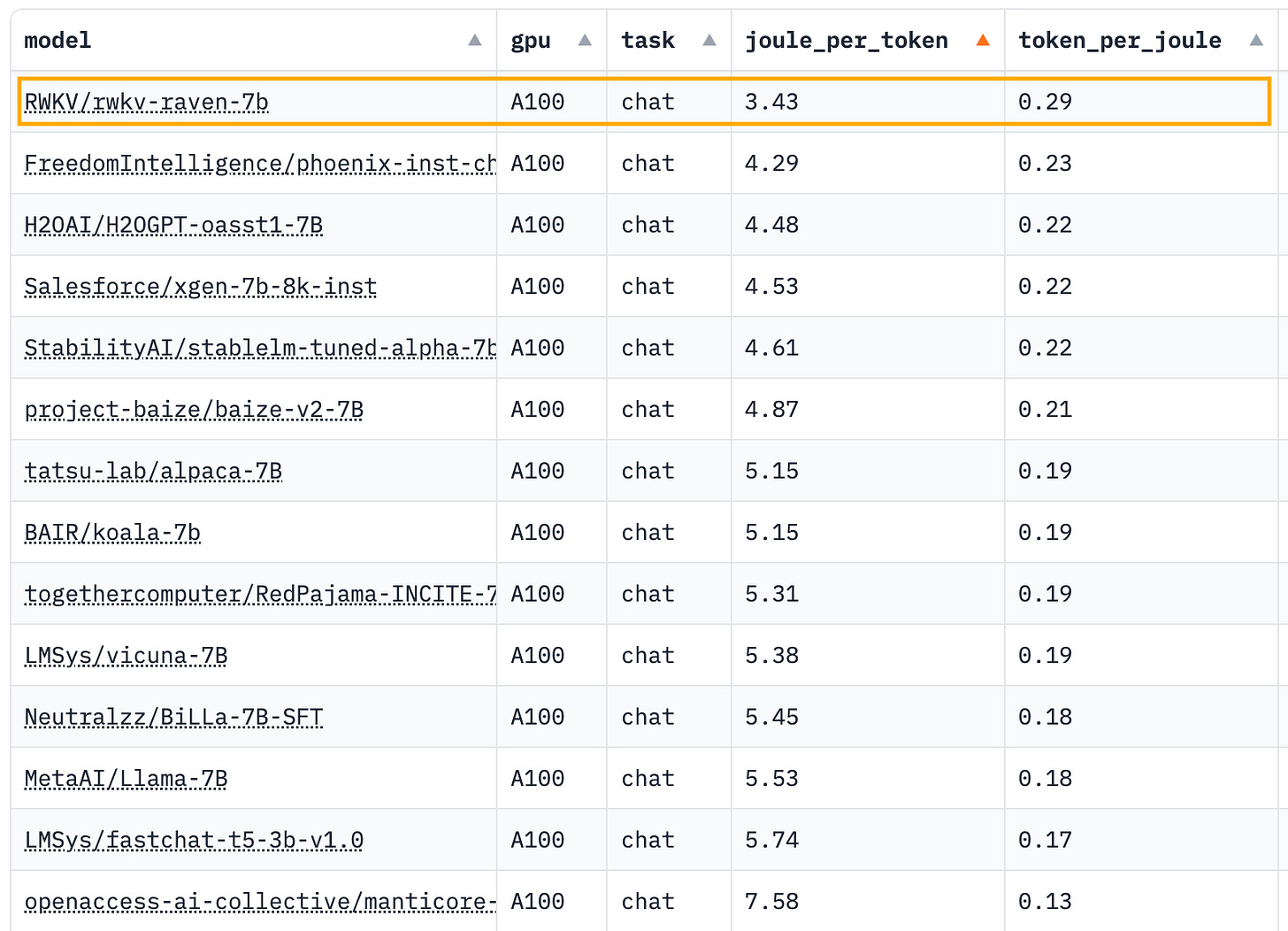Screen dimensions: 1288x931
Task: Sort by task column arrow
Action: pyautogui.click(x=709, y=41)
